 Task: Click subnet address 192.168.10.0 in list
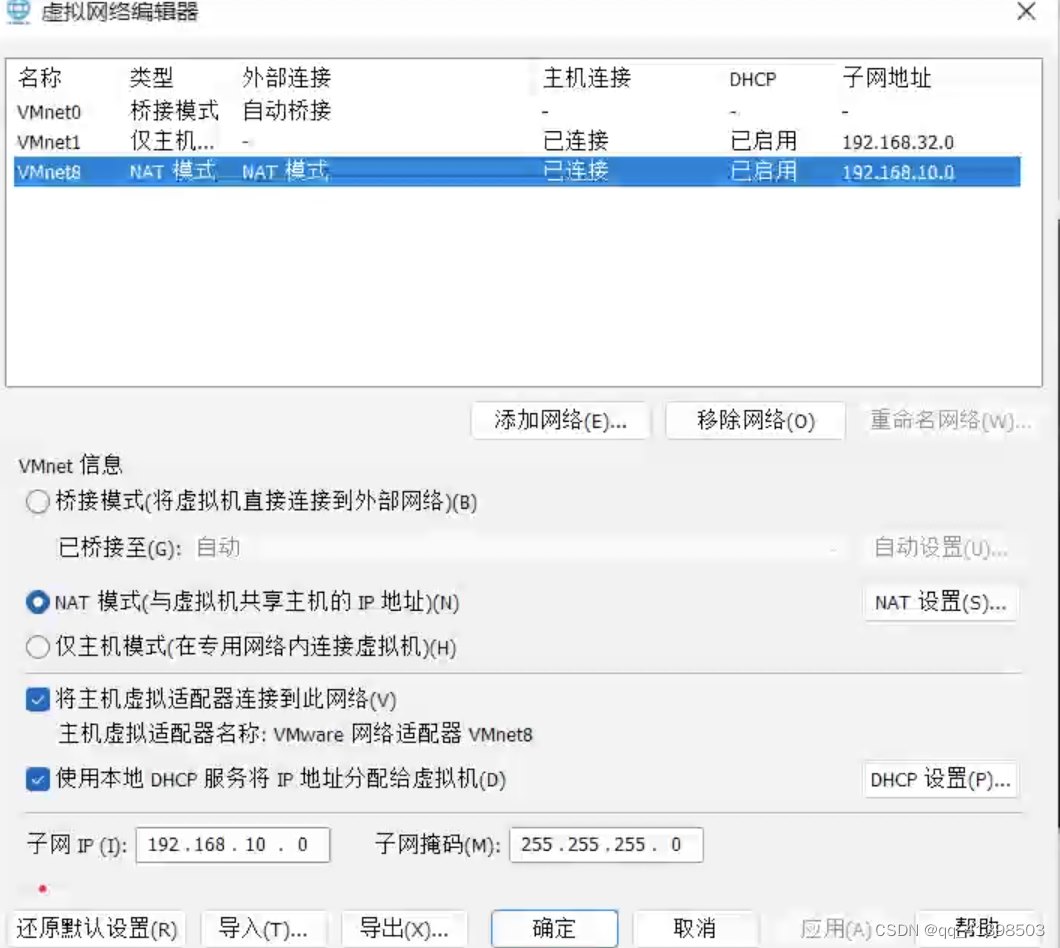(x=898, y=172)
